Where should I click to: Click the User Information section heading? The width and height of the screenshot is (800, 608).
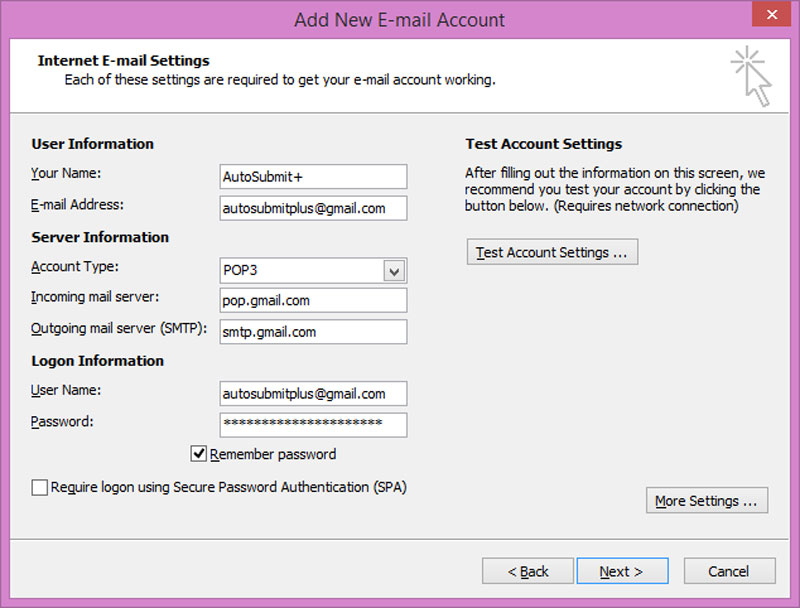pos(92,144)
